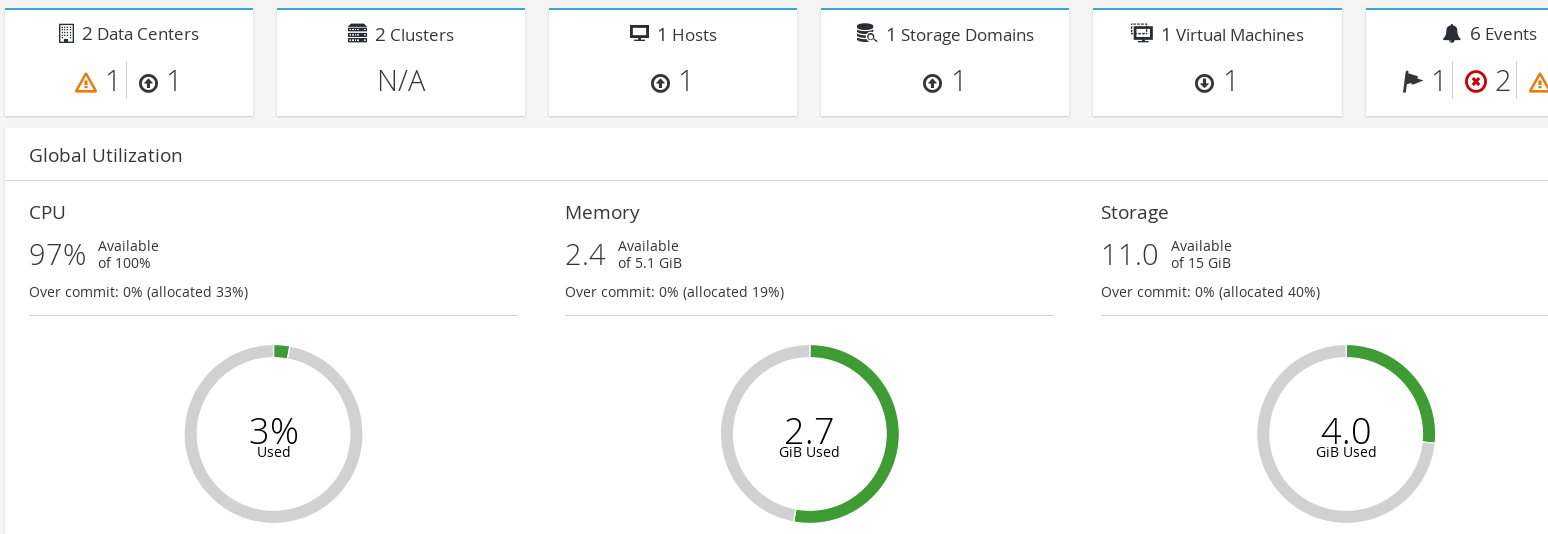Image resolution: width=1548 pixels, height=534 pixels.
Task: Click the Storage Domains up status icon
Action: pos(932,84)
